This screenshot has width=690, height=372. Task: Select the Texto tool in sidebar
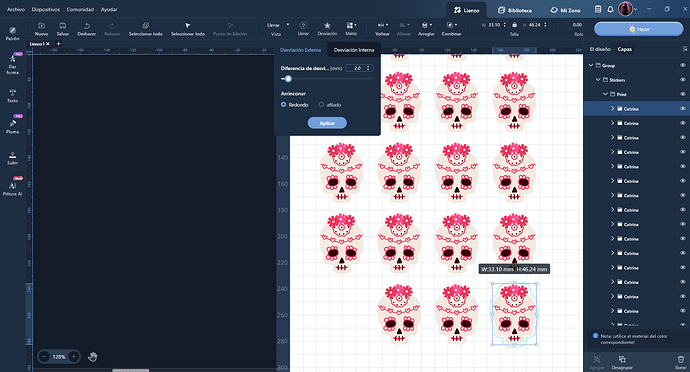click(x=12, y=96)
